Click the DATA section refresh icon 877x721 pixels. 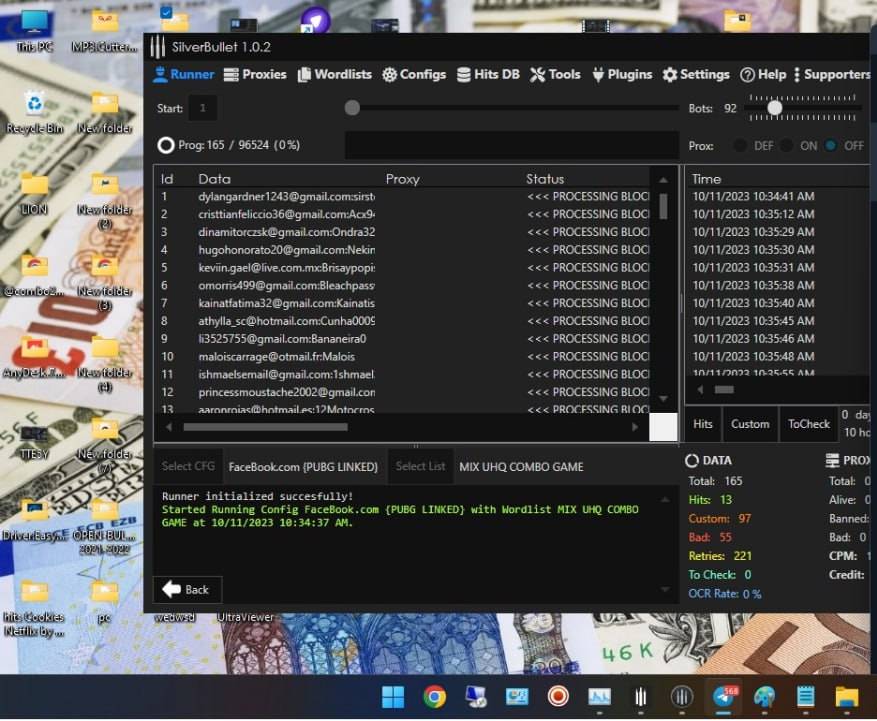point(692,460)
